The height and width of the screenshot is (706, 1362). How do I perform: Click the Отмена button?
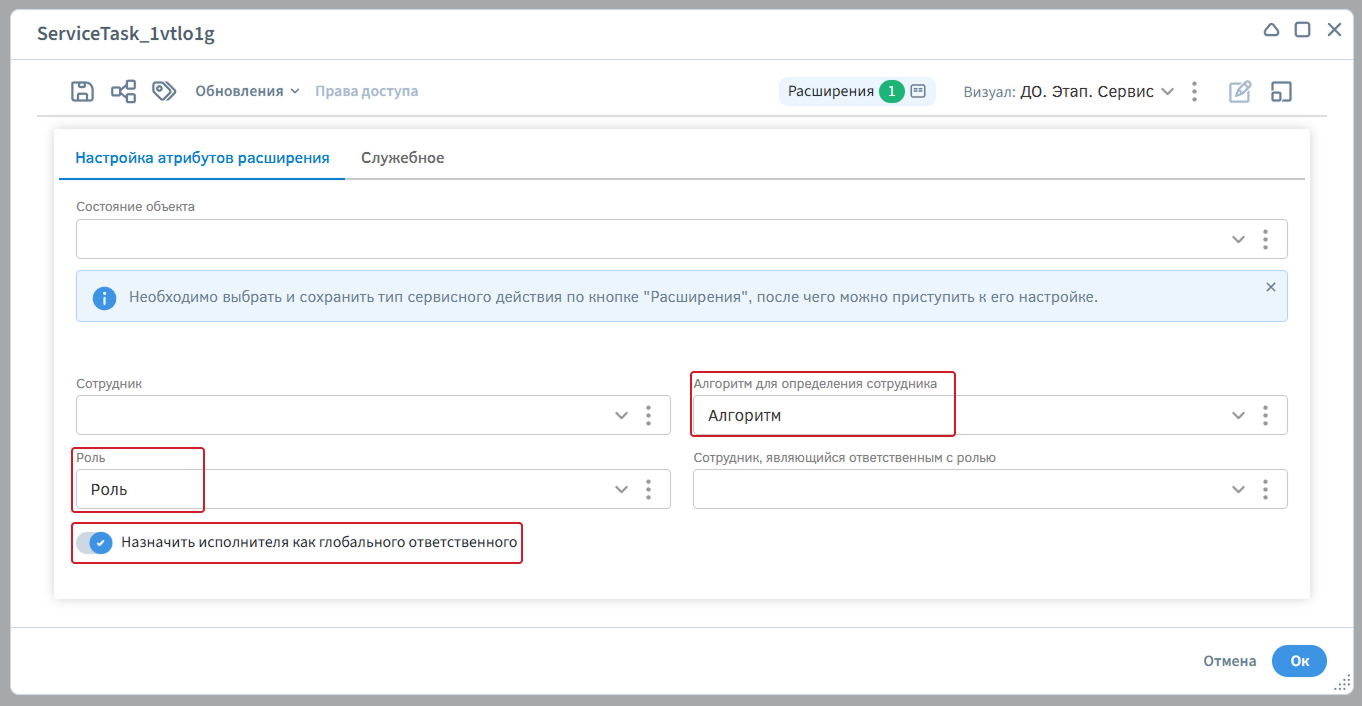click(1229, 661)
